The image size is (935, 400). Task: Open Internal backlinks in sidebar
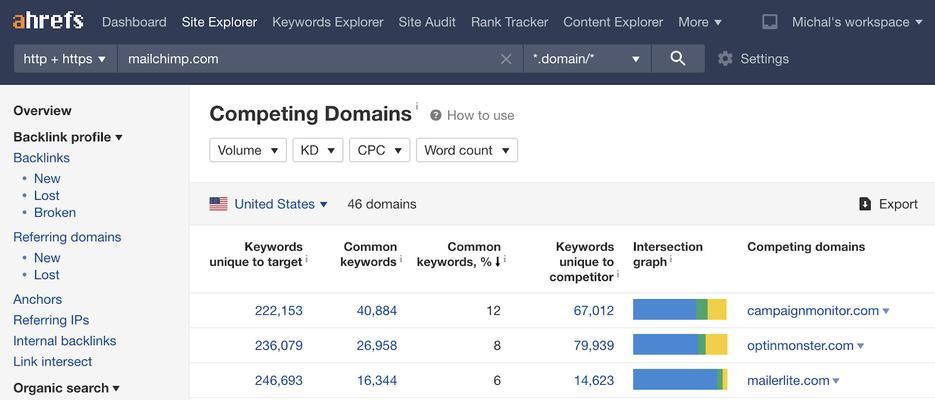[x=64, y=341]
